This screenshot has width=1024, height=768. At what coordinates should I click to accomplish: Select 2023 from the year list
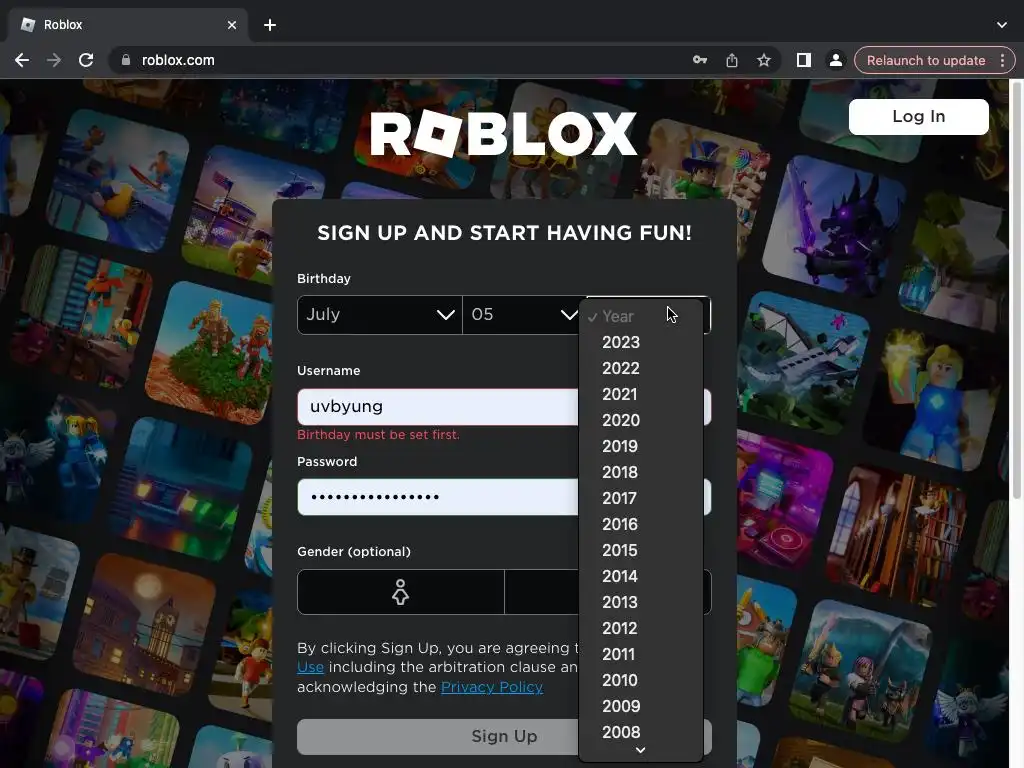(641, 342)
